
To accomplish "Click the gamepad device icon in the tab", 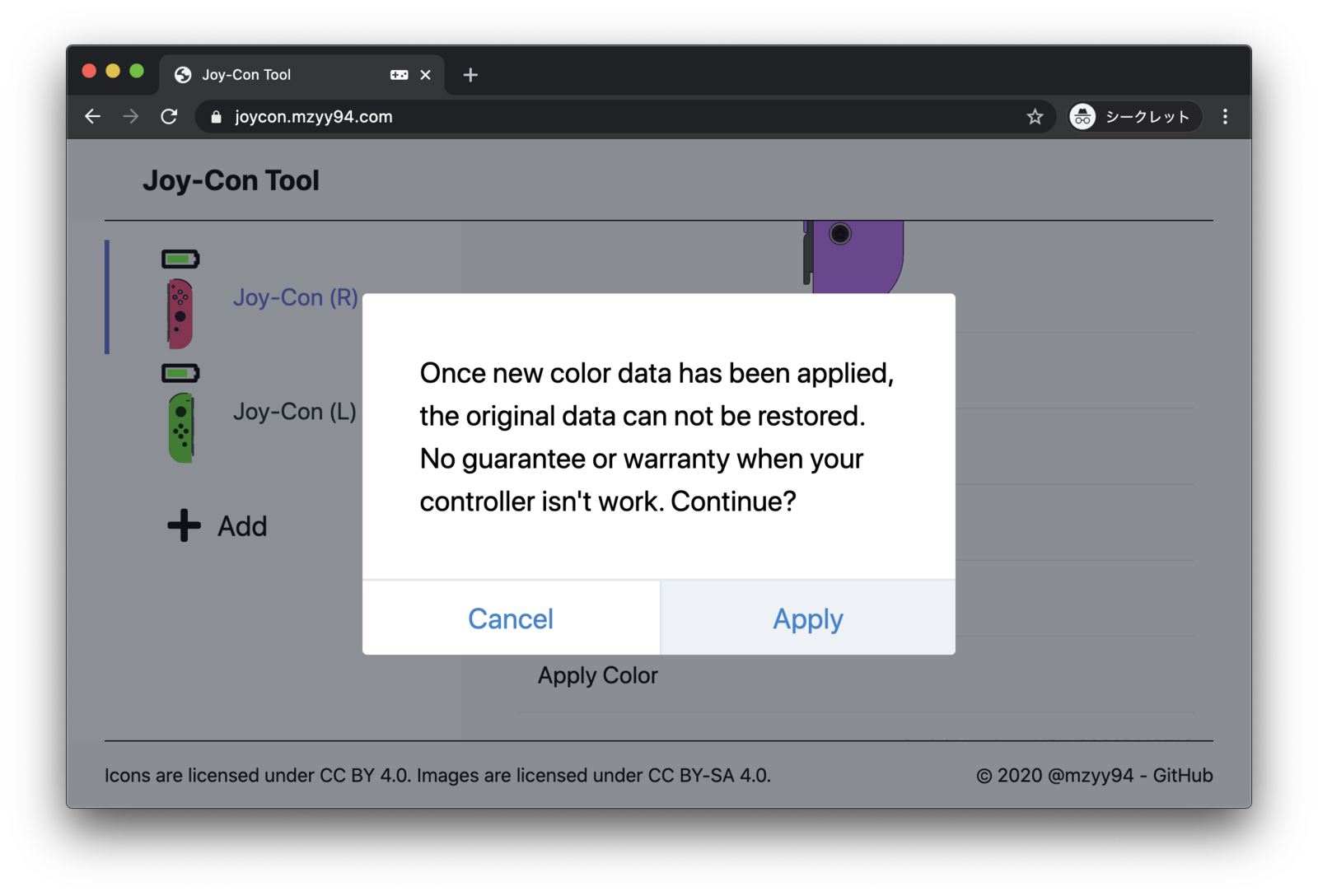I will coord(399,75).
